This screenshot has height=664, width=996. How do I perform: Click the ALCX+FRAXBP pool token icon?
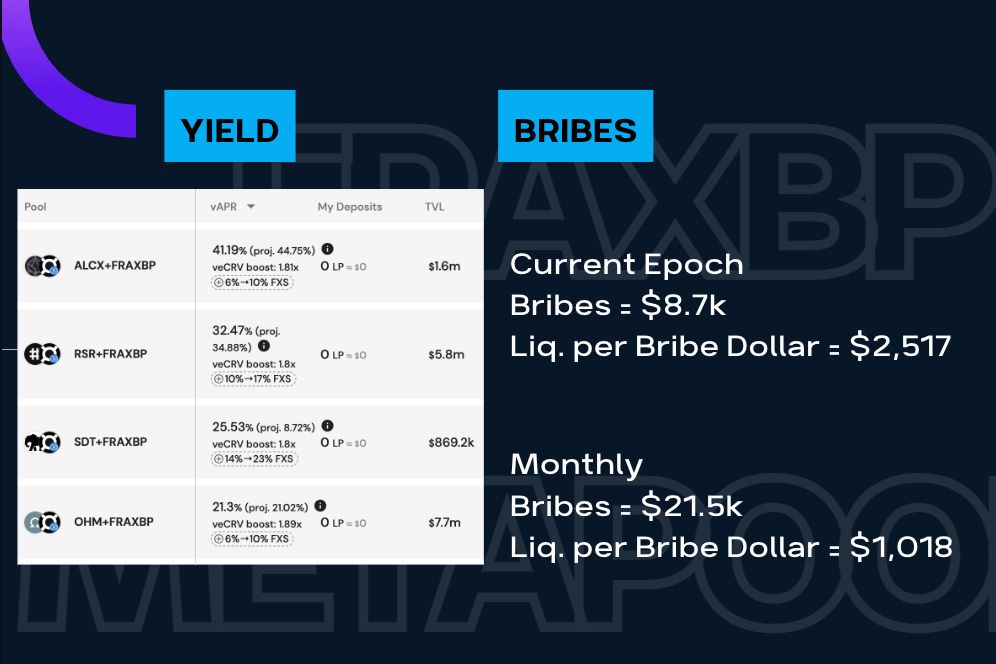tap(43, 266)
